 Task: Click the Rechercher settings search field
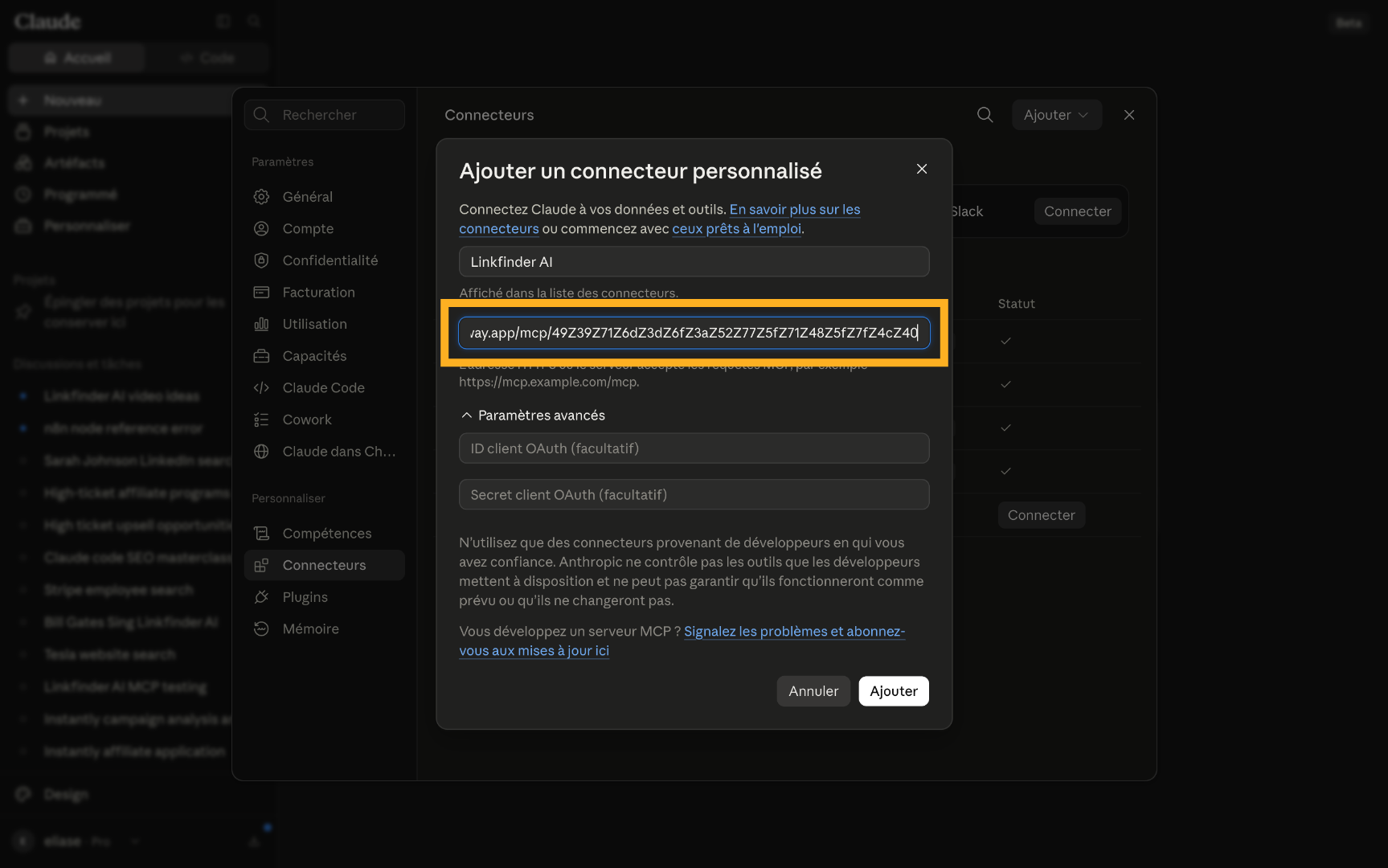pyautogui.click(x=325, y=115)
